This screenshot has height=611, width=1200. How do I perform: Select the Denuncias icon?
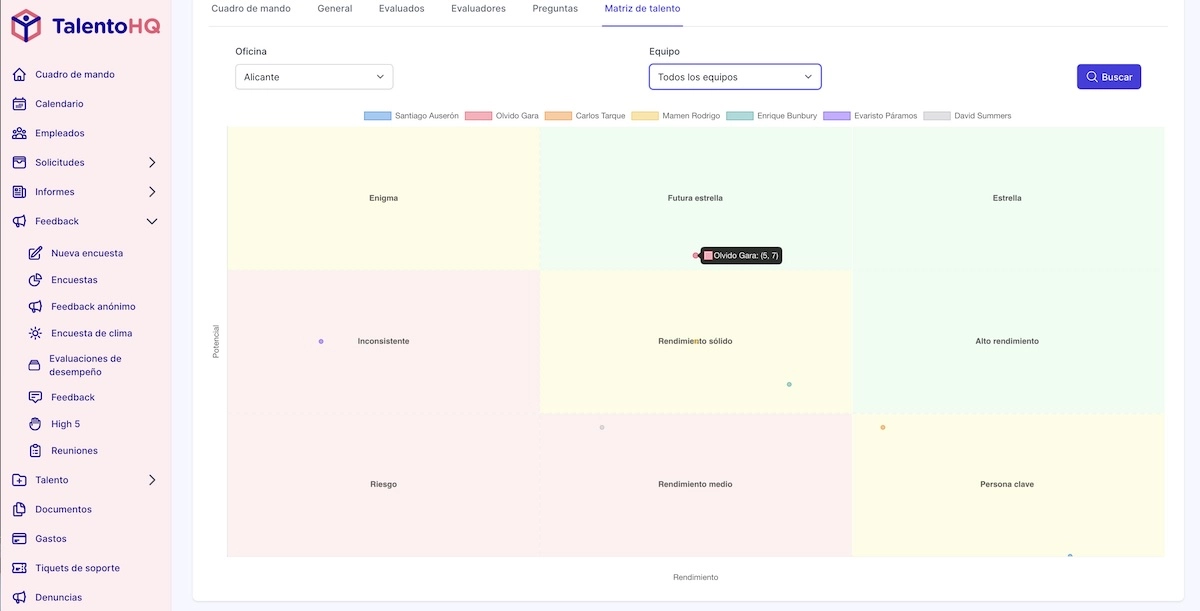[x=21, y=596]
